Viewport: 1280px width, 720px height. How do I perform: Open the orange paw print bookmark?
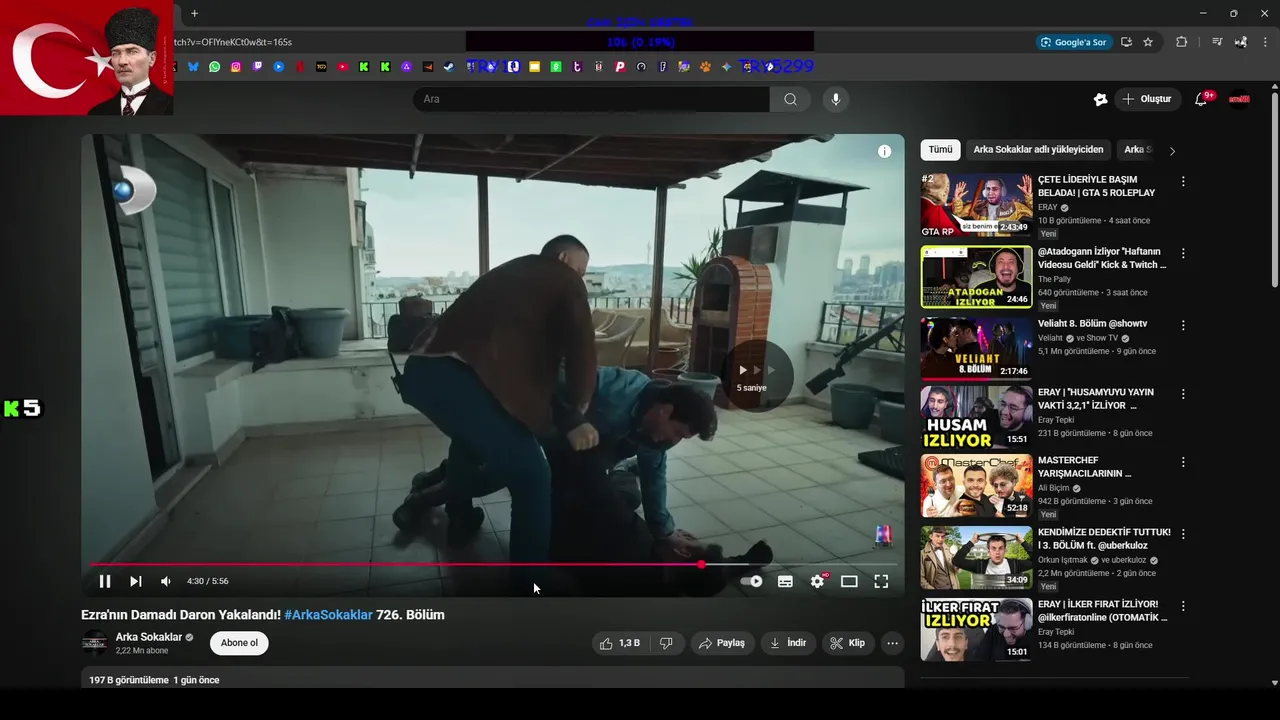click(705, 67)
